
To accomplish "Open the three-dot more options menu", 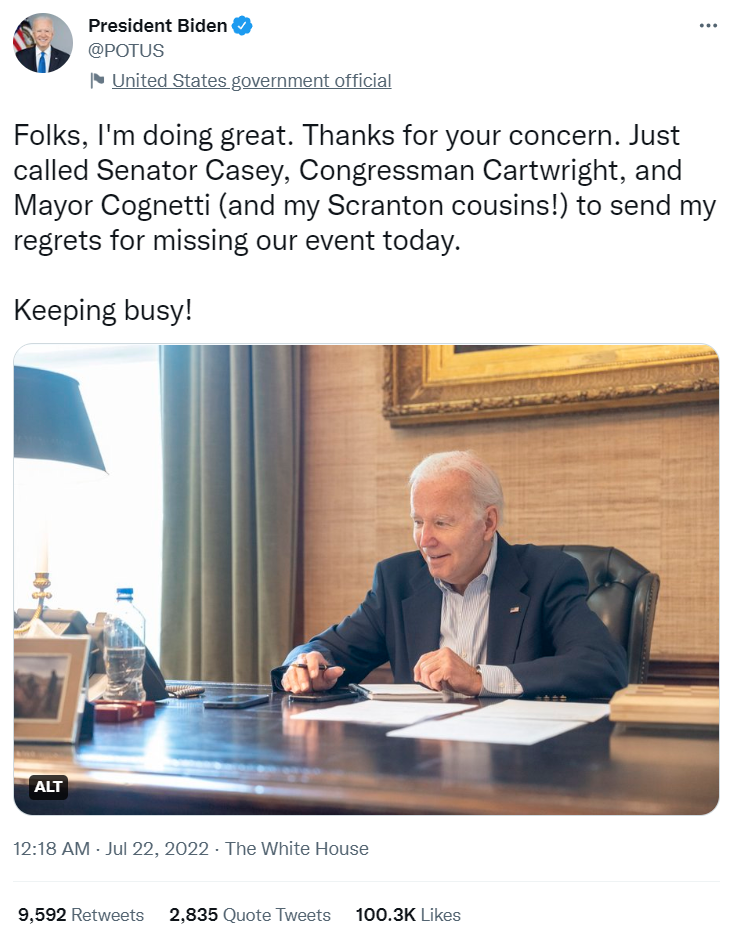I will tap(708, 26).
